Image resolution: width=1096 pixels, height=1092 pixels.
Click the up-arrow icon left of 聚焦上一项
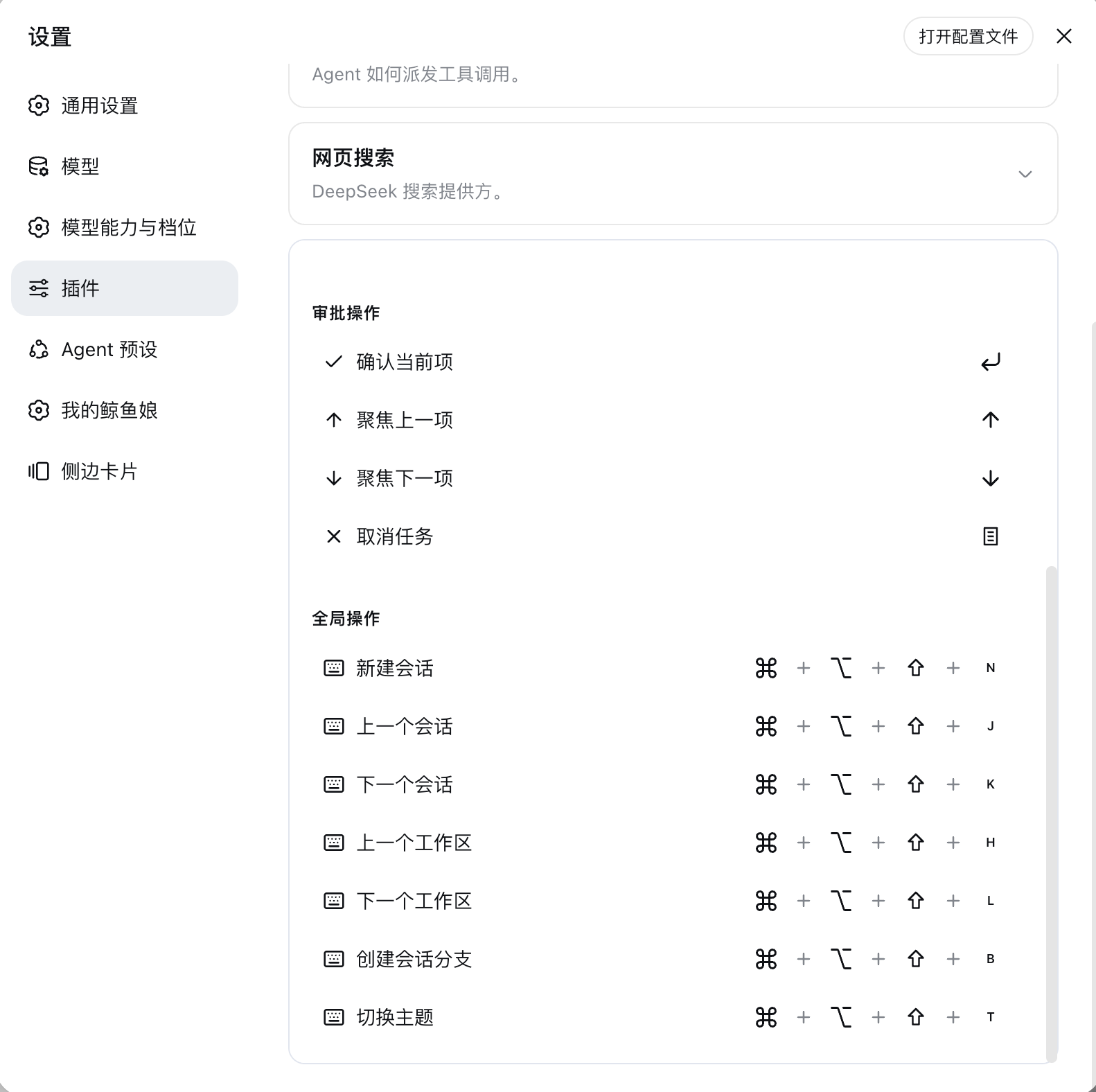(334, 420)
